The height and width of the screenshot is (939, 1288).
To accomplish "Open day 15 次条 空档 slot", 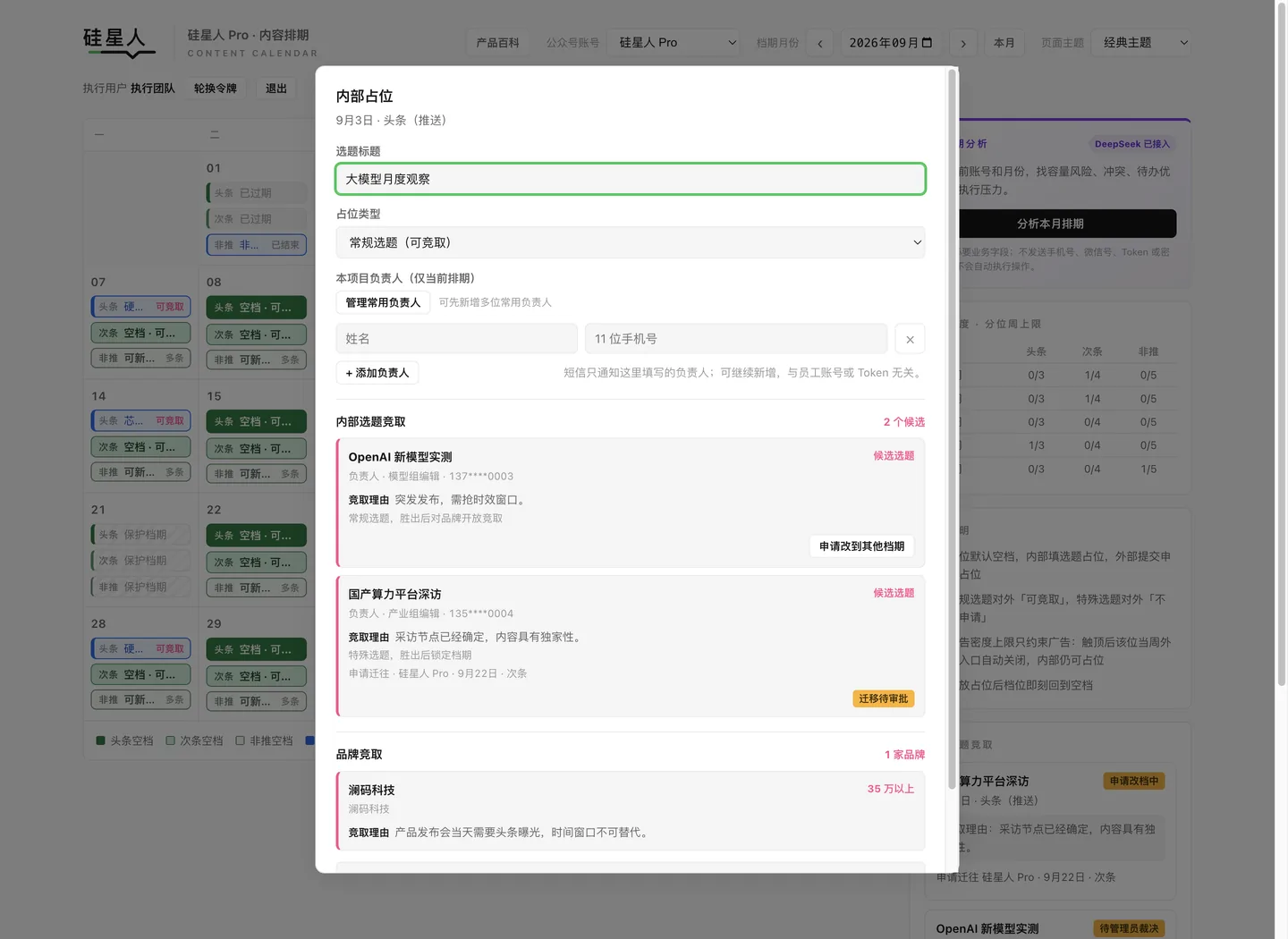I will coord(256,449).
